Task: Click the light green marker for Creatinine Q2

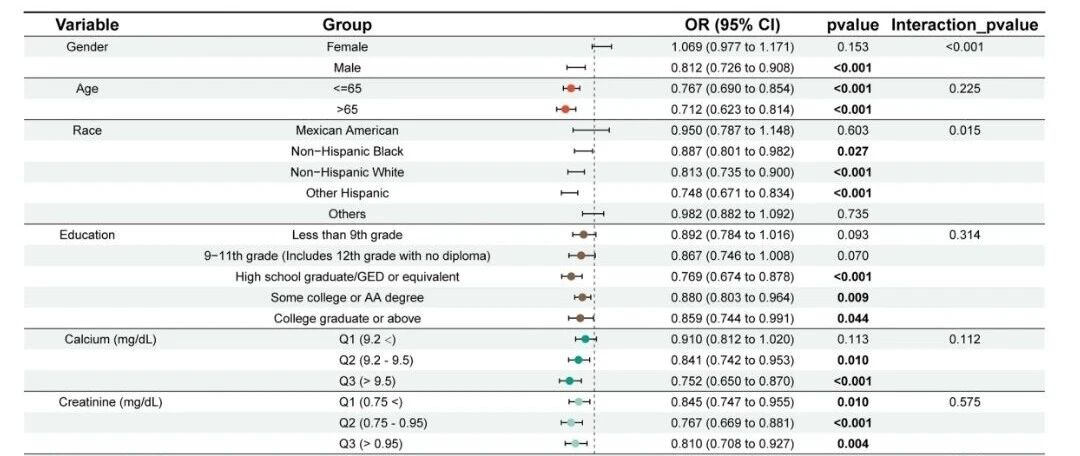Action: [571, 422]
